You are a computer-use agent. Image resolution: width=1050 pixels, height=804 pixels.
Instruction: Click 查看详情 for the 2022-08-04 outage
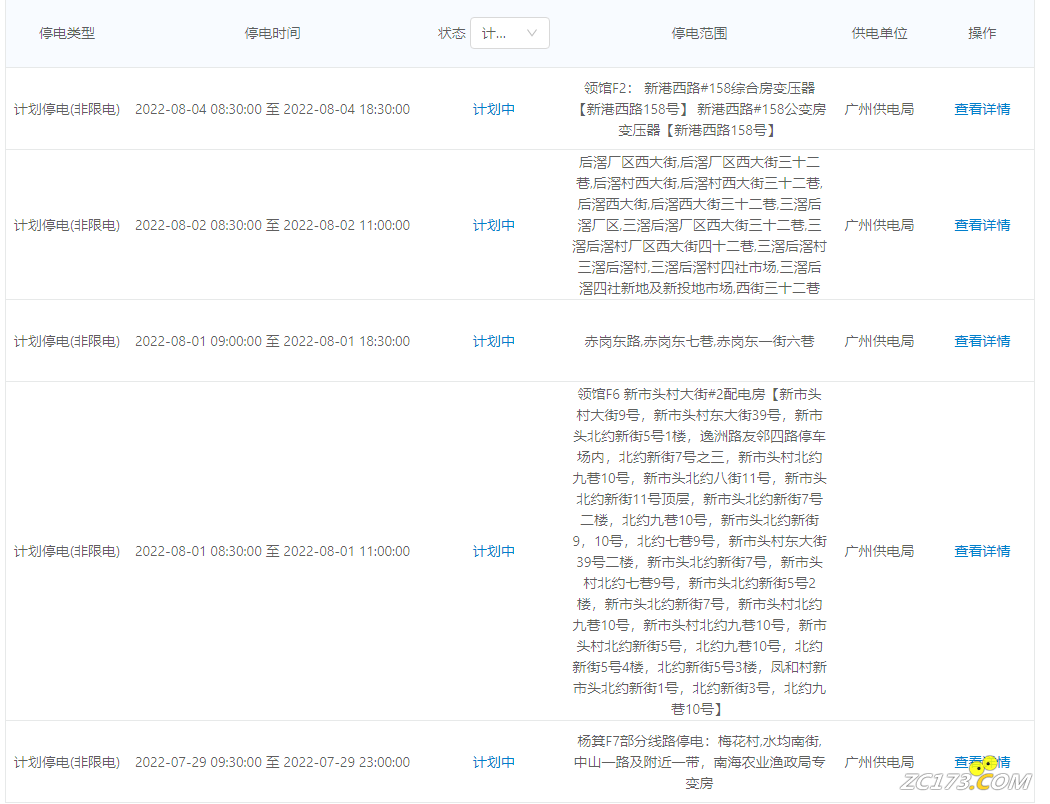pos(982,109)
